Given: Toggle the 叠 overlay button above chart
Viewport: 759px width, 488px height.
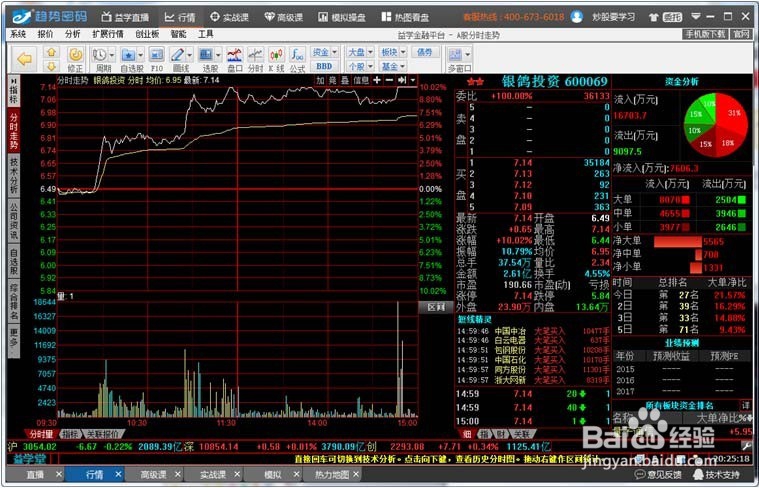Looking at the screenshot, I should pos(345,80).
